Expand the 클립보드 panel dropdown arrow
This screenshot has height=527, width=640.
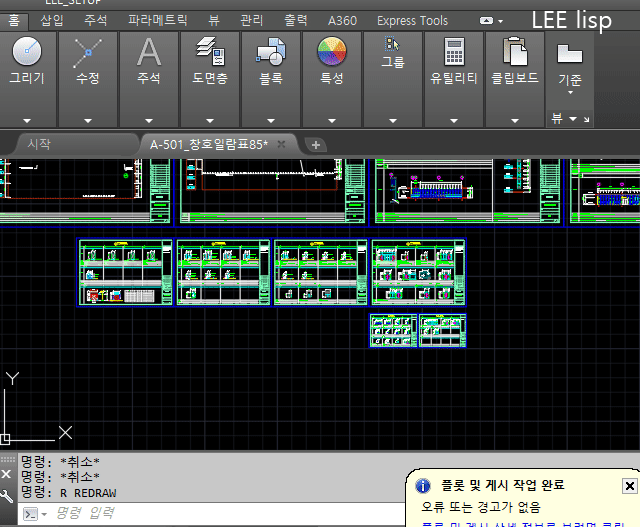[x=515, y=121]
